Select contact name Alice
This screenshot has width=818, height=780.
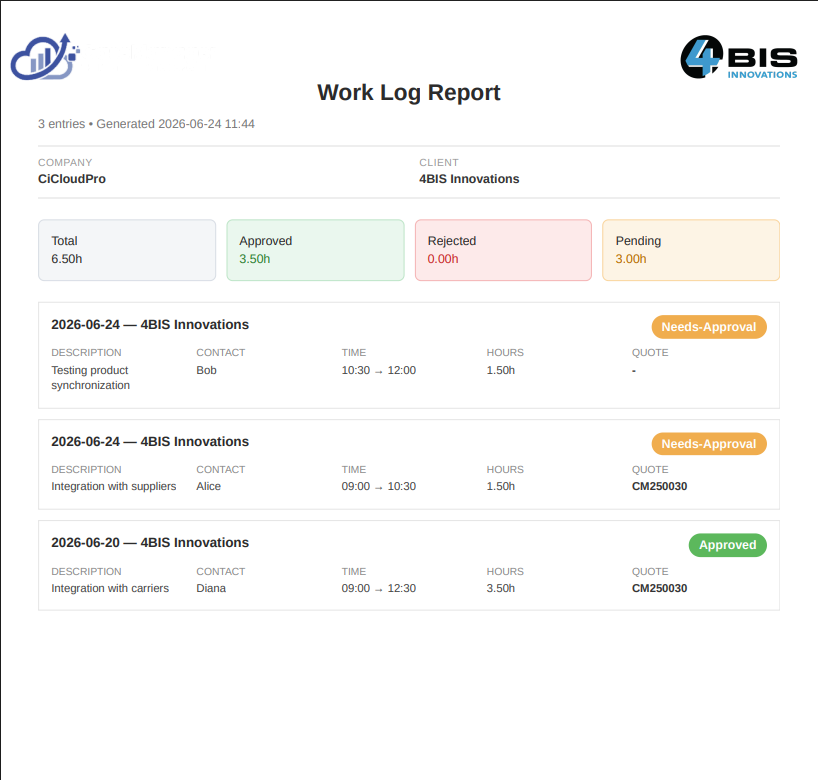[208, 486]
